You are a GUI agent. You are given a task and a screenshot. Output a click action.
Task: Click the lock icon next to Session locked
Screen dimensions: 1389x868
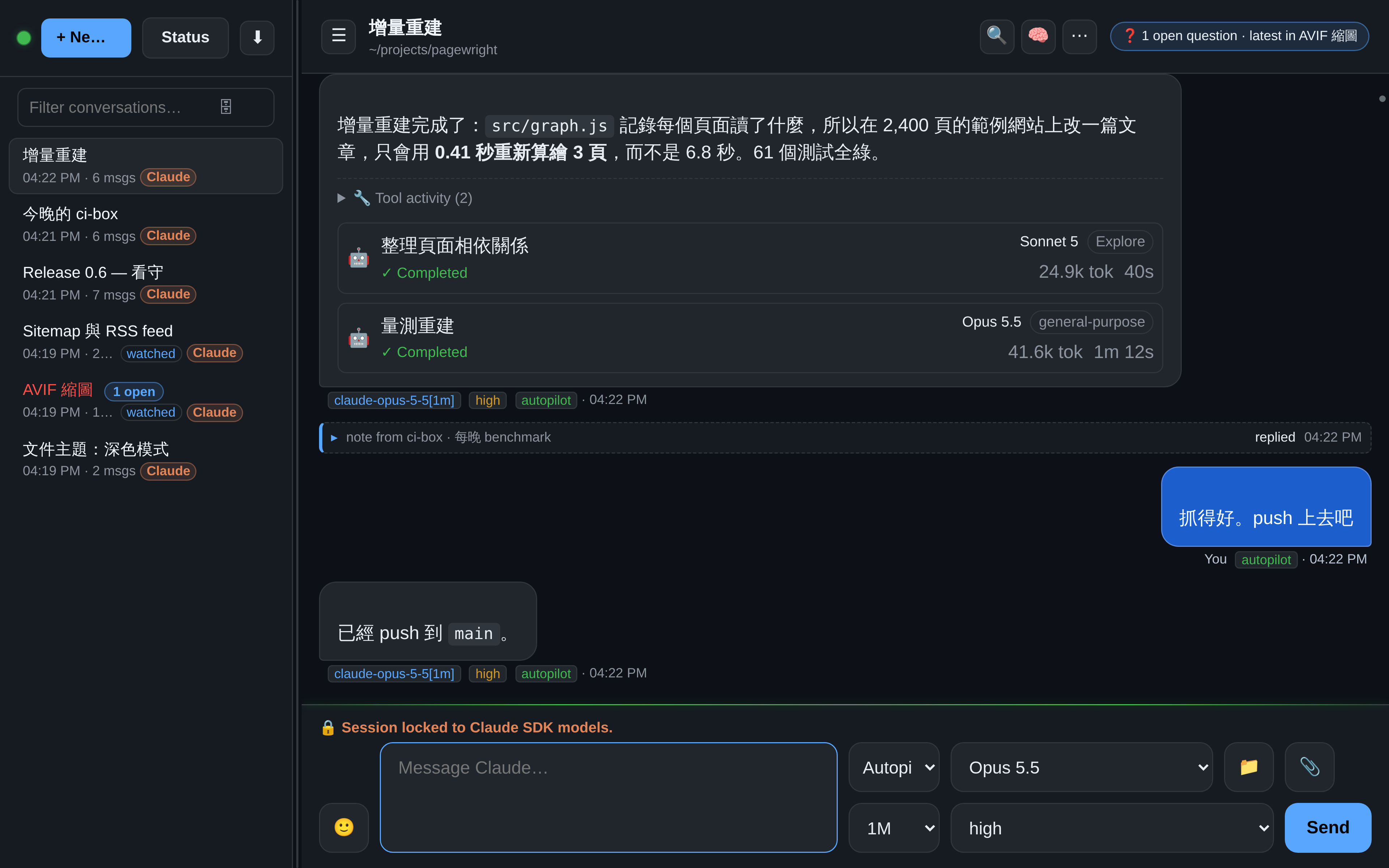click(x=328, y=727)
